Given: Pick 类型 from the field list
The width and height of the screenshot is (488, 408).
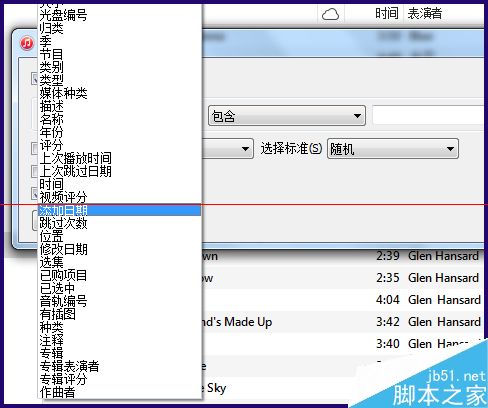Looking at the screenshot, I should [120, 80].
